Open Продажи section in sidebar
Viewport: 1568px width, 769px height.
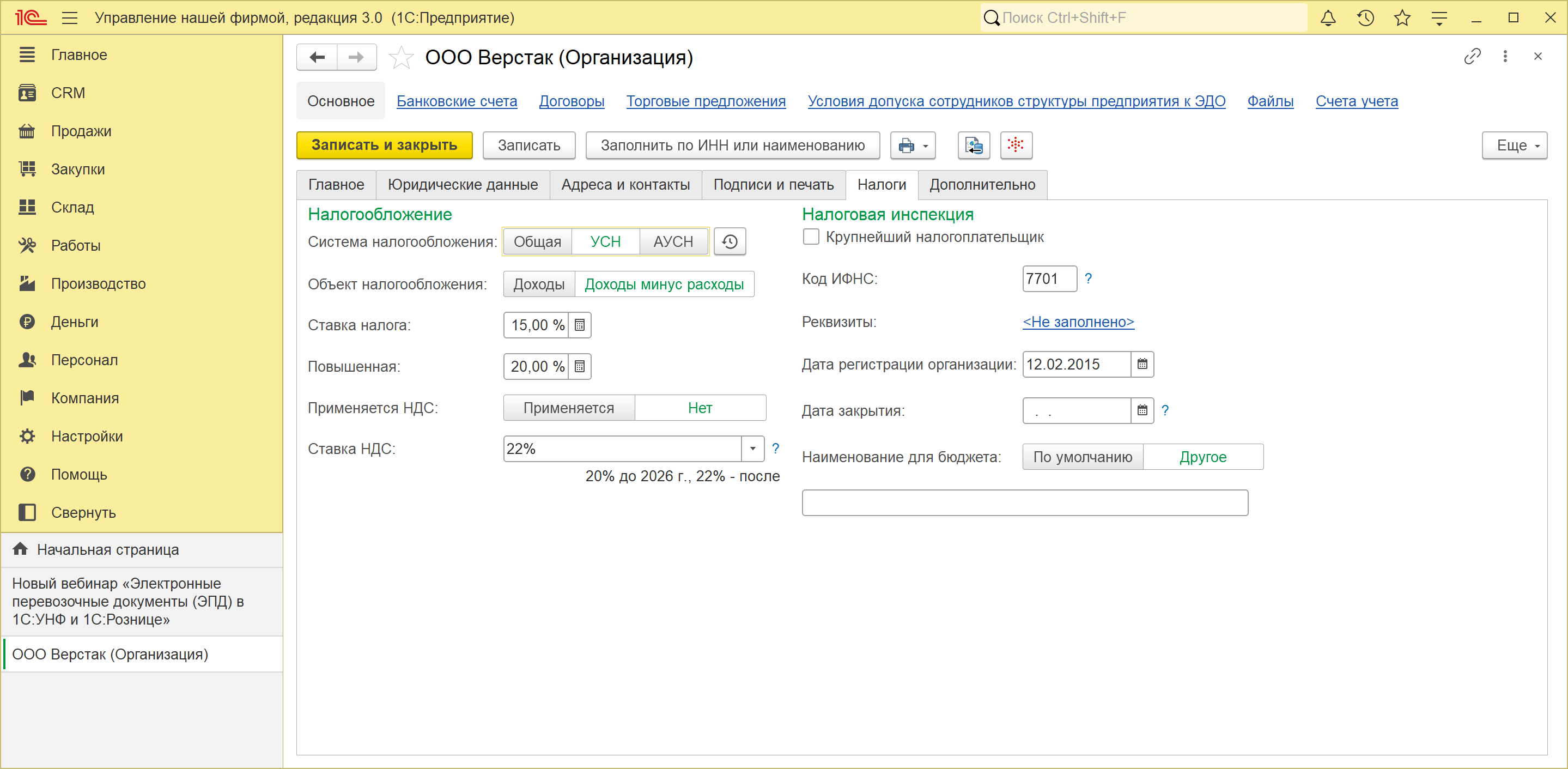point(142,131)
